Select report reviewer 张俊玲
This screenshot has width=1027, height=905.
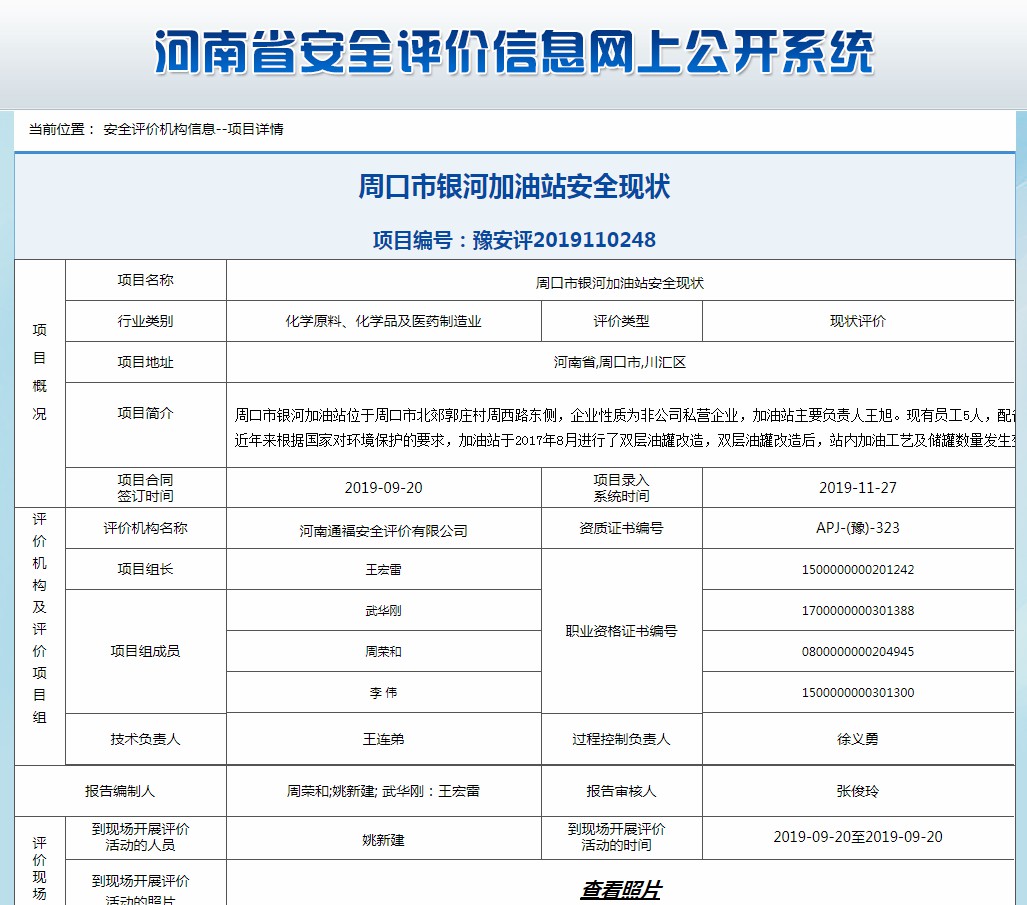pyautogui.click(x=857, y=792)
